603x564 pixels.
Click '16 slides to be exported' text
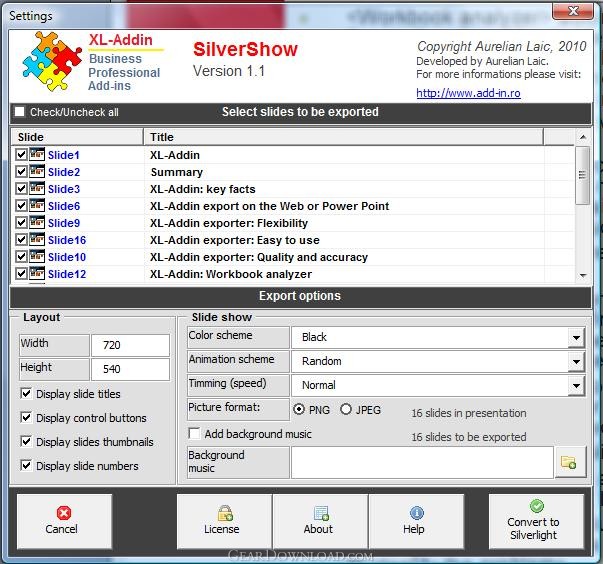click(x=469, y=437)
